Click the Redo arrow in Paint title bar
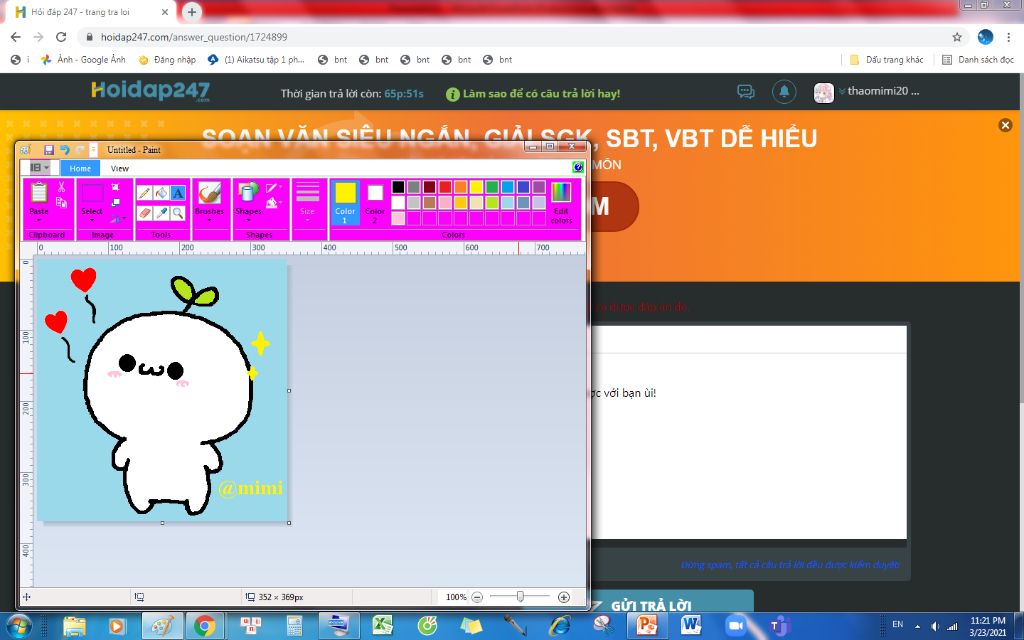The height and width of the screenshot is (640, 1024). click(80, 150)
